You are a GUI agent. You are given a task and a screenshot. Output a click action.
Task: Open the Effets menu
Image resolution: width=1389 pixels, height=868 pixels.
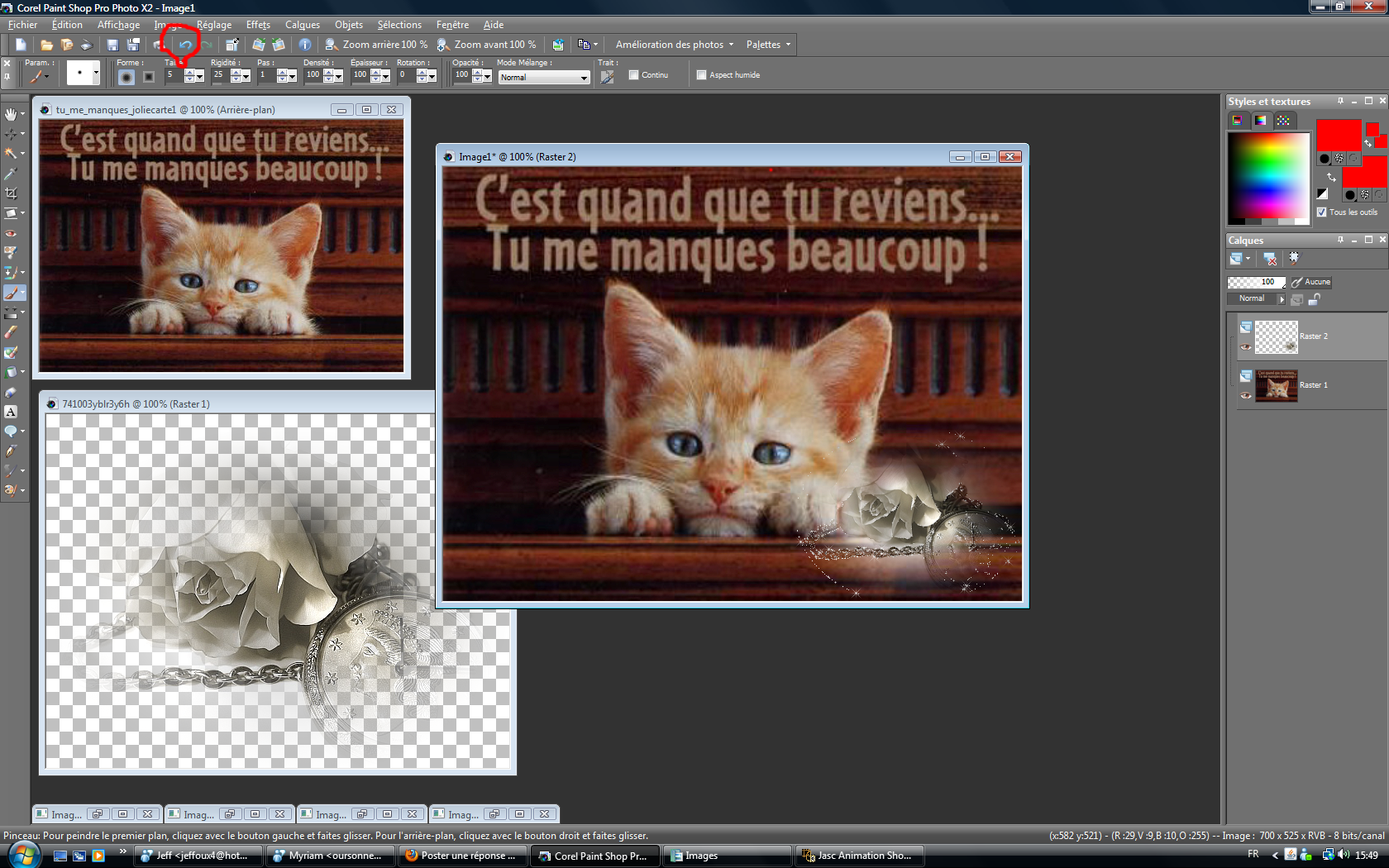[258, 25]
